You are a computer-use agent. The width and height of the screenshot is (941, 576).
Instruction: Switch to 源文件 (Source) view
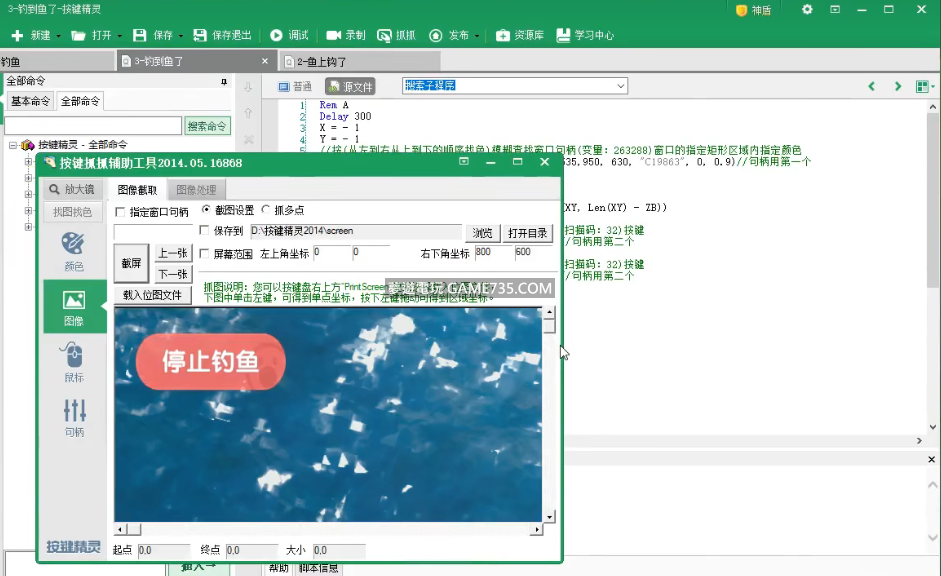pyautogui.click(x=350, y=86)
